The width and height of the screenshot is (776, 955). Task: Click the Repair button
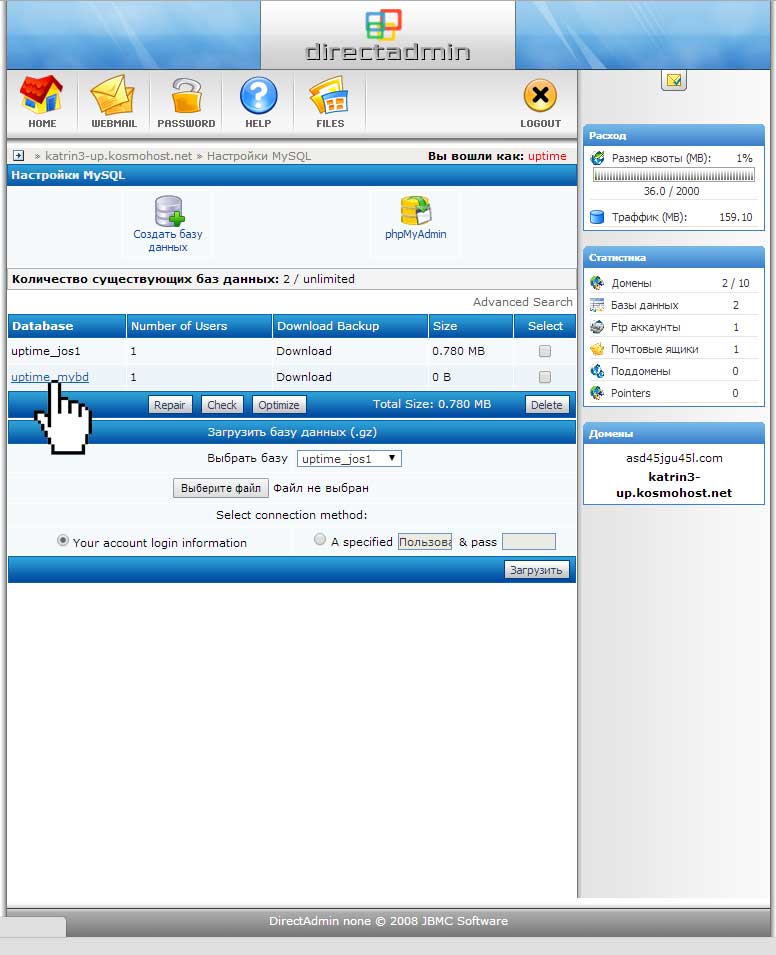point(169,405)
